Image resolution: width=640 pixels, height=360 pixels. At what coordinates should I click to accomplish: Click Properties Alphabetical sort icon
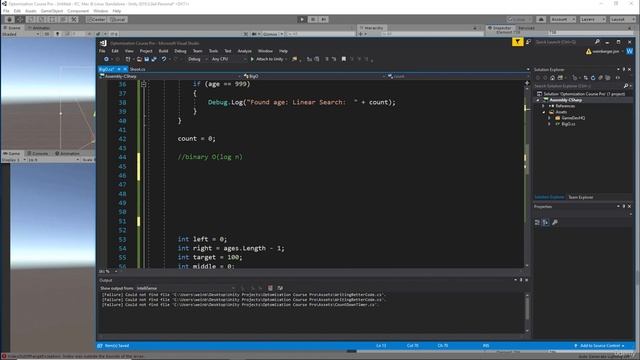click(546, 222)
